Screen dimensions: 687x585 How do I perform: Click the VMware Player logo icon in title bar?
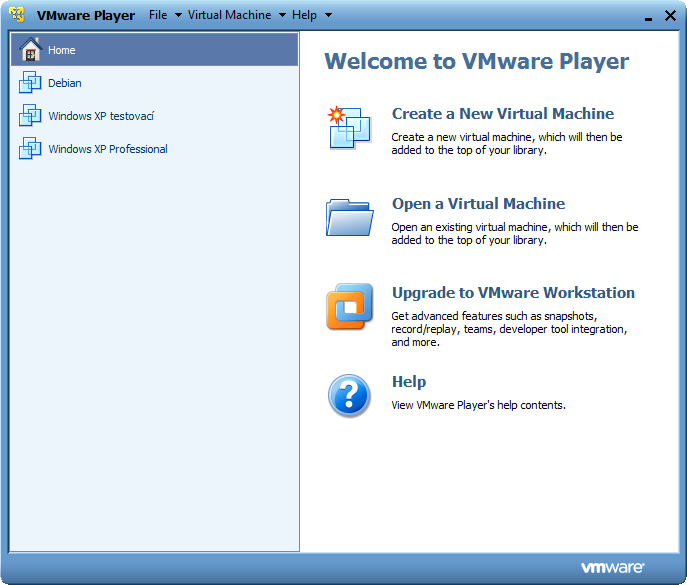pos(17,14)
